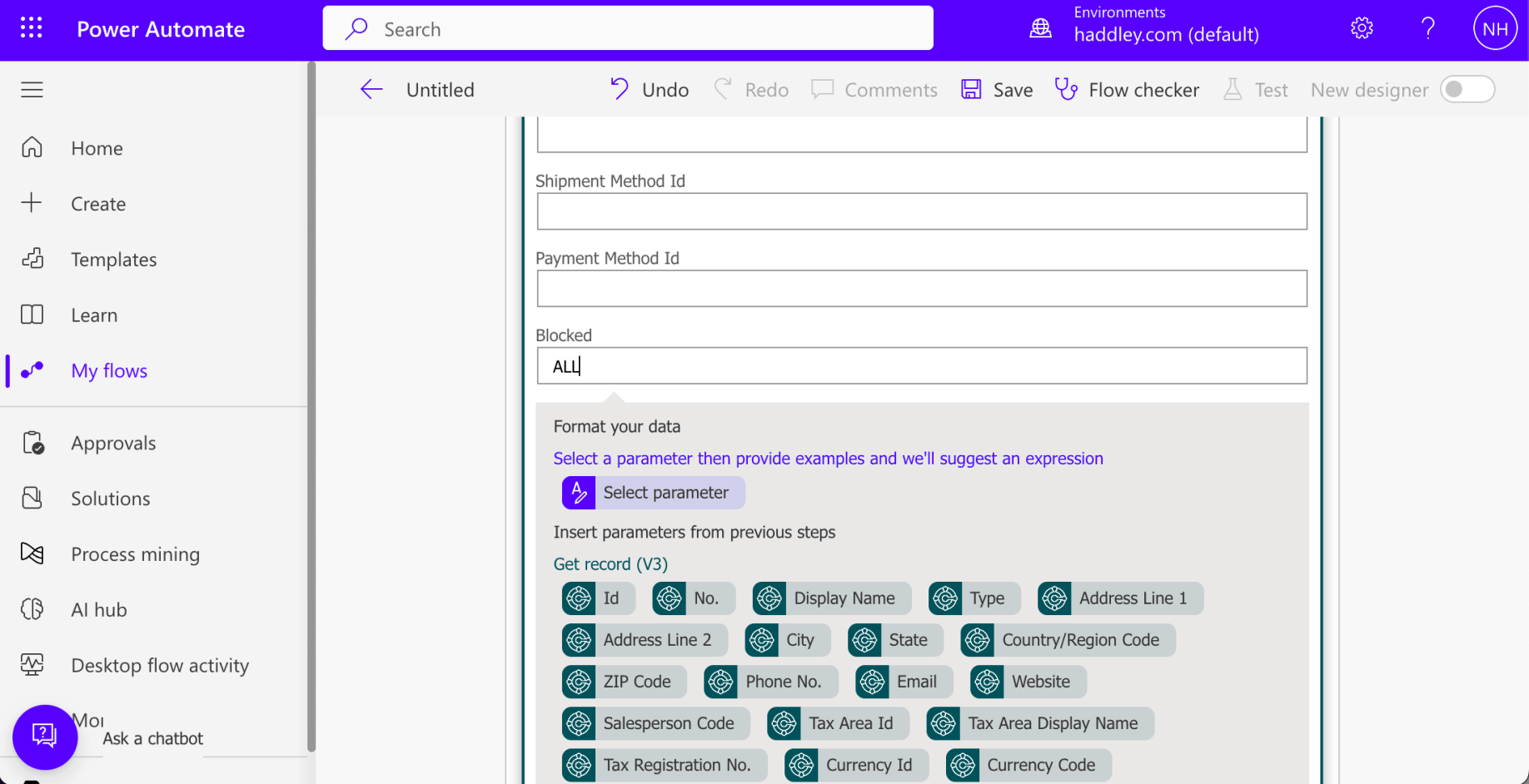Open the Solutions navigation item
The width and height of the screenshot is (1529, 784).
(x=111, y=498)
